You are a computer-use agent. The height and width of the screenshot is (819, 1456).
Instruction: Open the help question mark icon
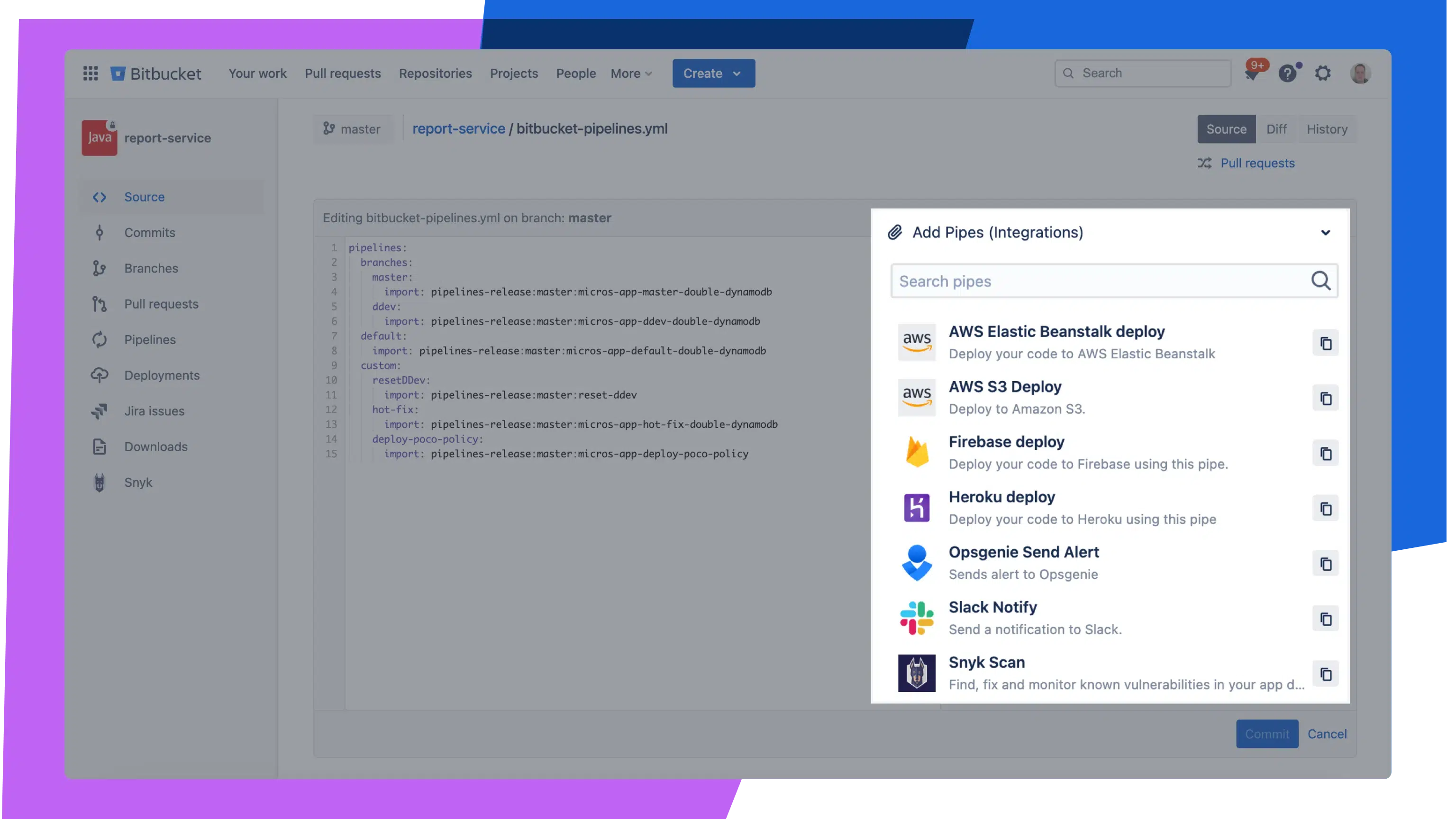point(1287,73)
